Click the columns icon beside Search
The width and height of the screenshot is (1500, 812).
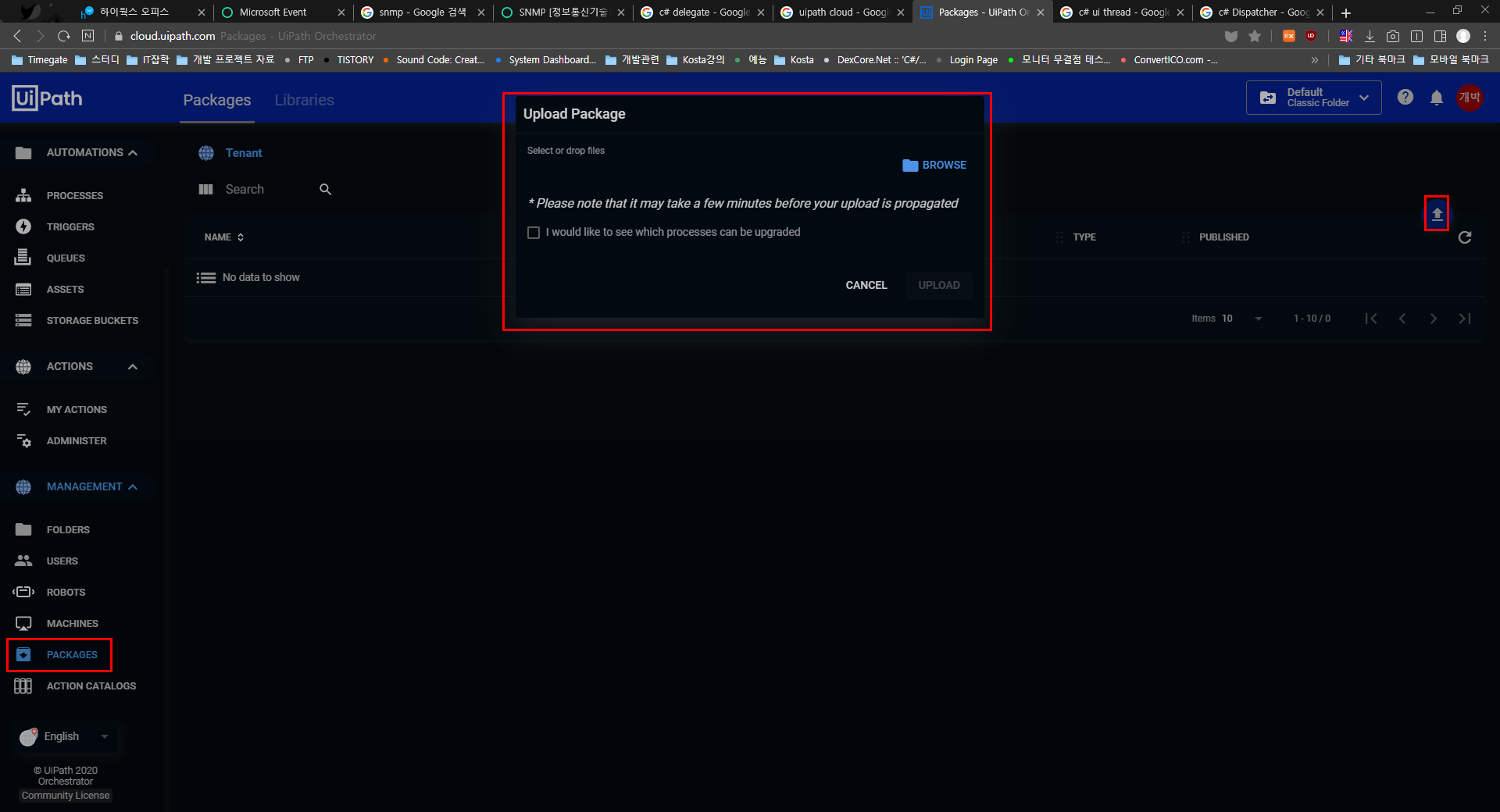coord(206,189)
